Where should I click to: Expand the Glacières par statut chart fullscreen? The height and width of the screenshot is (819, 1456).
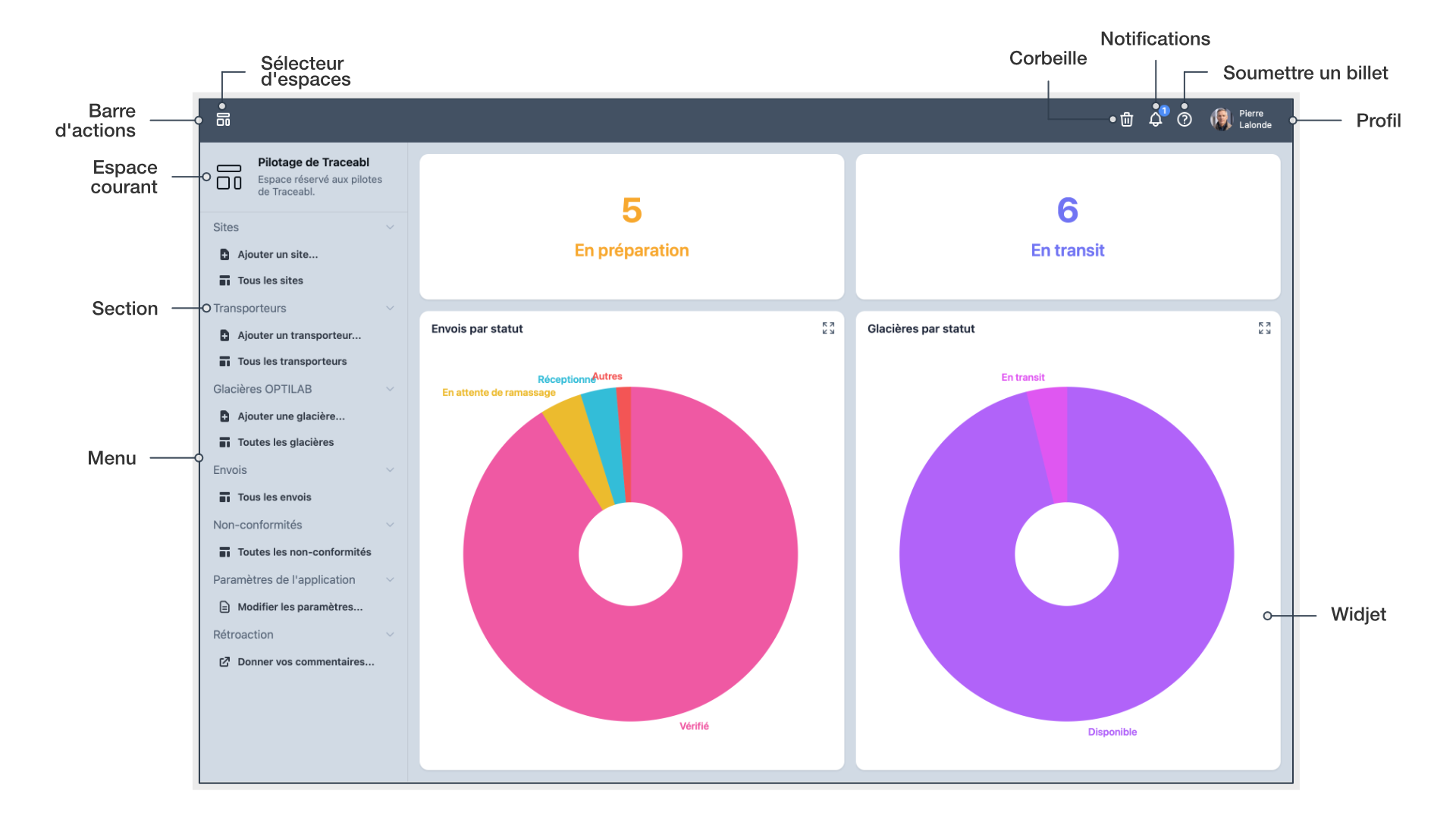tap(1264, 328)
